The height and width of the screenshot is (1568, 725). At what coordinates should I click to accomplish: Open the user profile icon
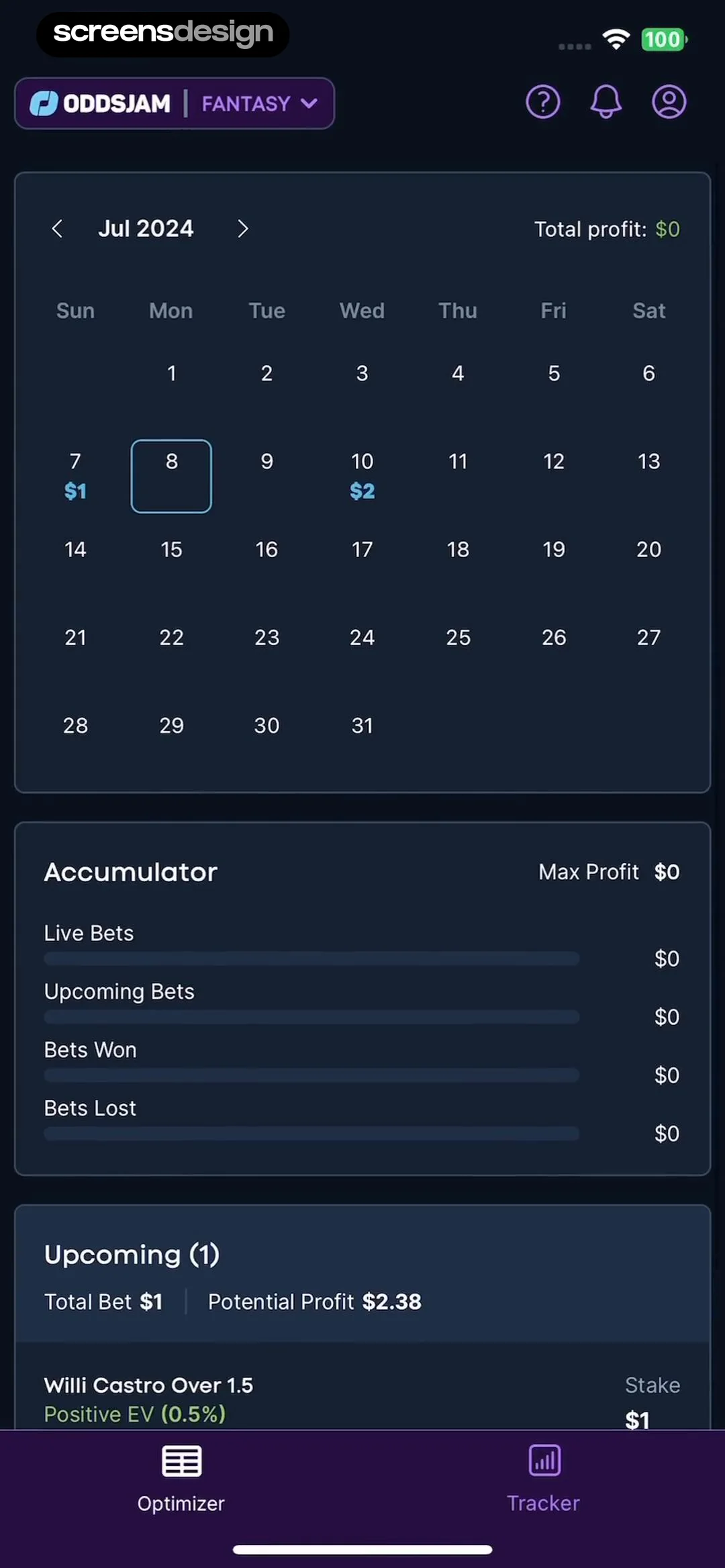(x=669, y=102)
